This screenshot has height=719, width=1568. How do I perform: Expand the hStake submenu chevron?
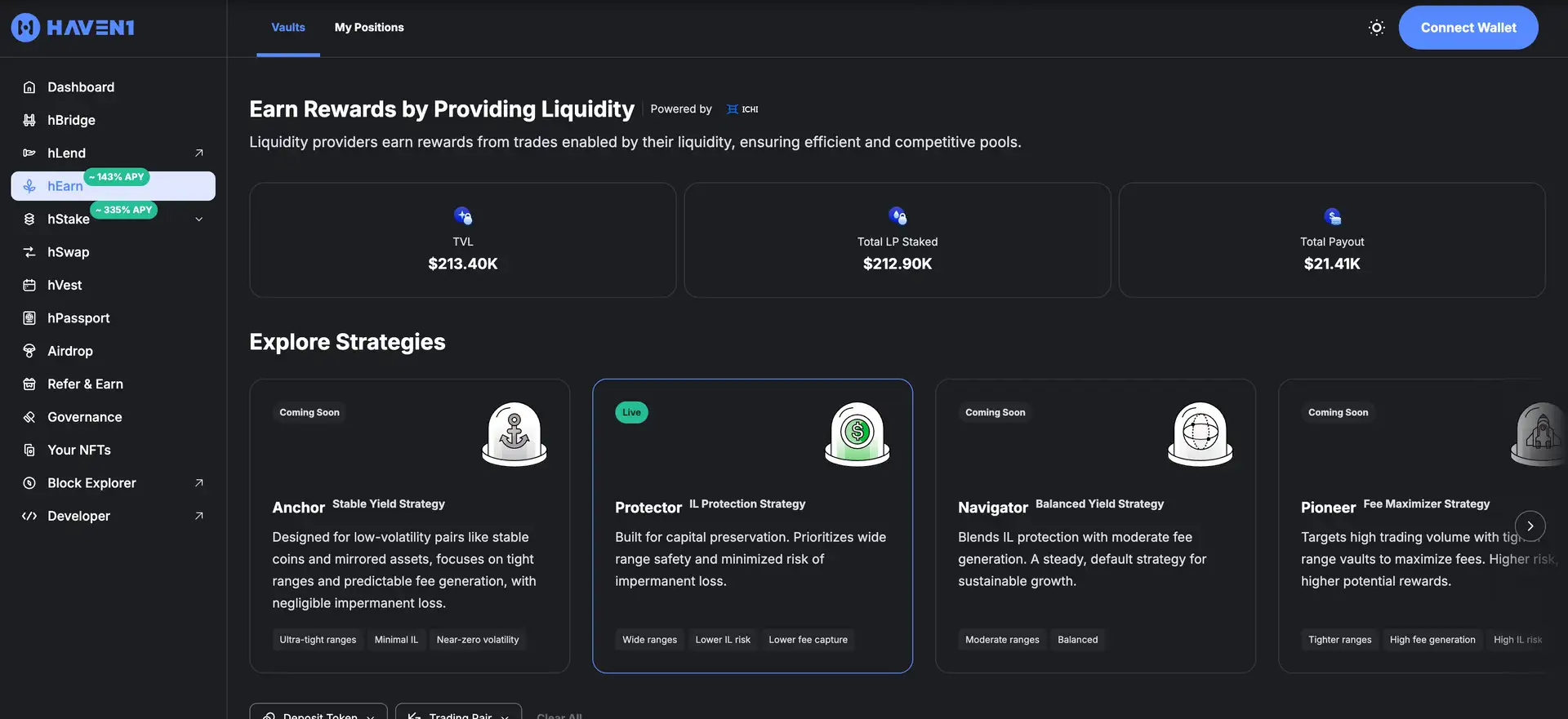pyautogui.click(x=198, y=220)
